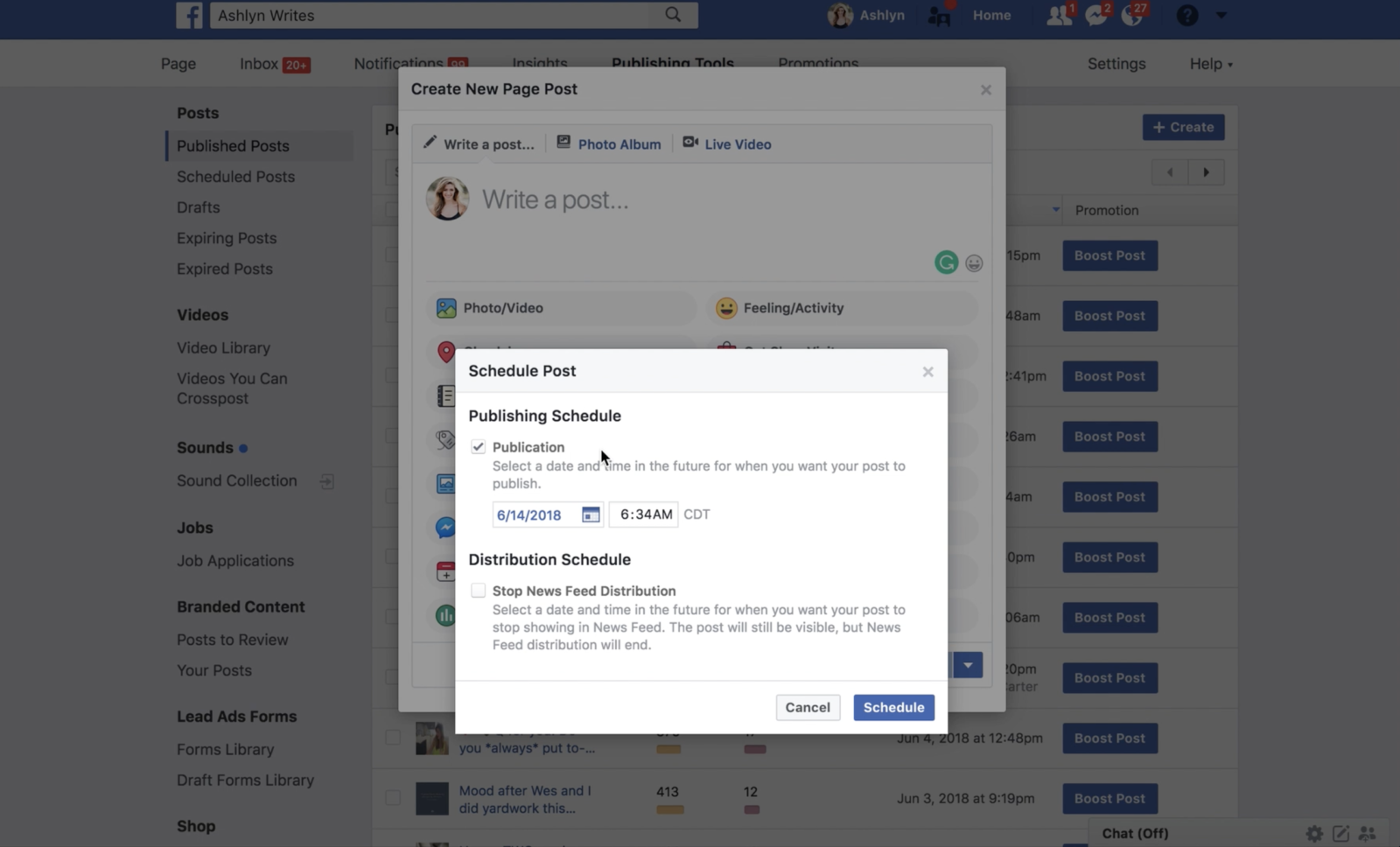
Task: Open the event calendar icon in composer
Action: 446,571
